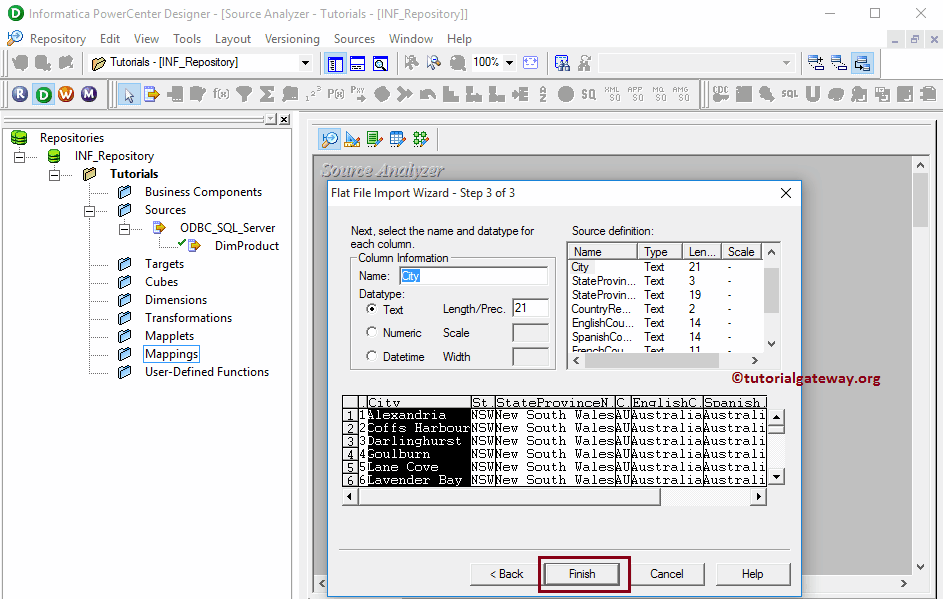This screenshot has height=599, width=943.
Task: Click the link columns arrow tool
Action: [x=152, y=94]
